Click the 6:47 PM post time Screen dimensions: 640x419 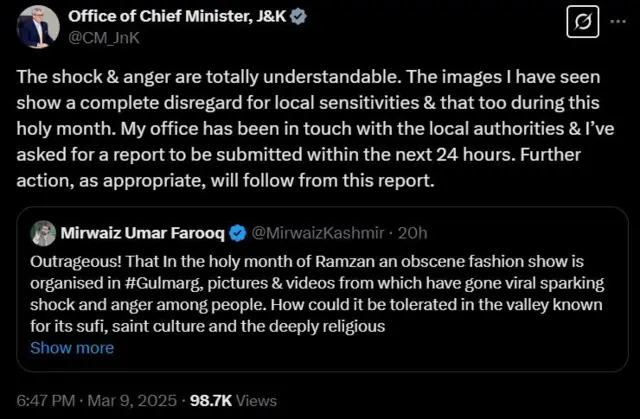point(47,398)
